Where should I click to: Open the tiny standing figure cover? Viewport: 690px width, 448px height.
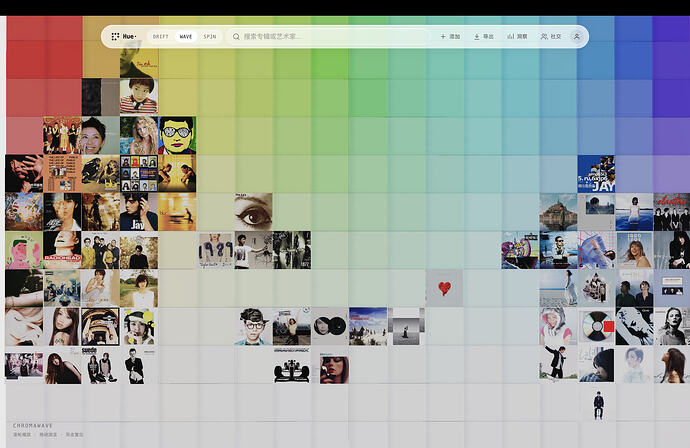pos(596,403)
